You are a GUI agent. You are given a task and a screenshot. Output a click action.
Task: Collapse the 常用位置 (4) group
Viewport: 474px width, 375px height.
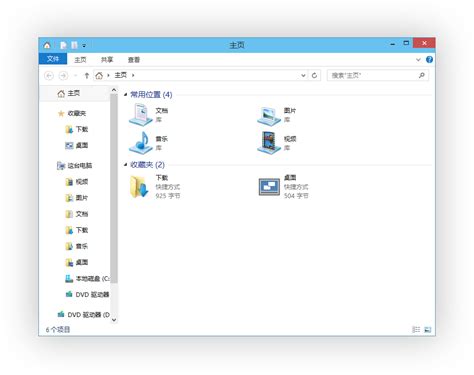pyautogui.click(x=126, y=95)
